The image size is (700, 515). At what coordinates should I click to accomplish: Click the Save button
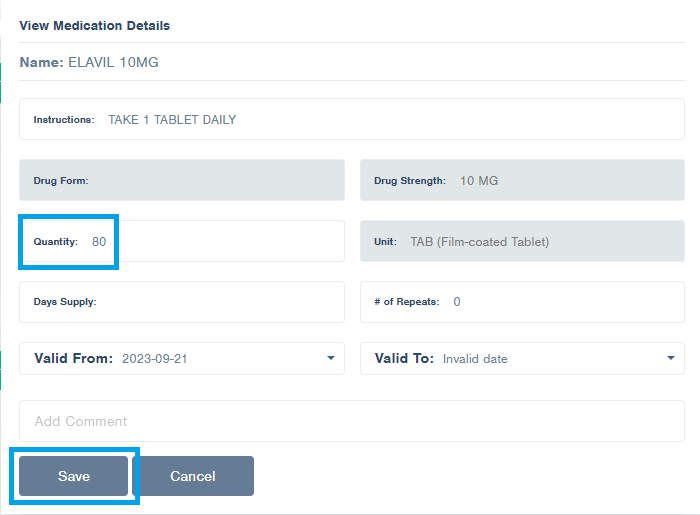coord(74,476)
